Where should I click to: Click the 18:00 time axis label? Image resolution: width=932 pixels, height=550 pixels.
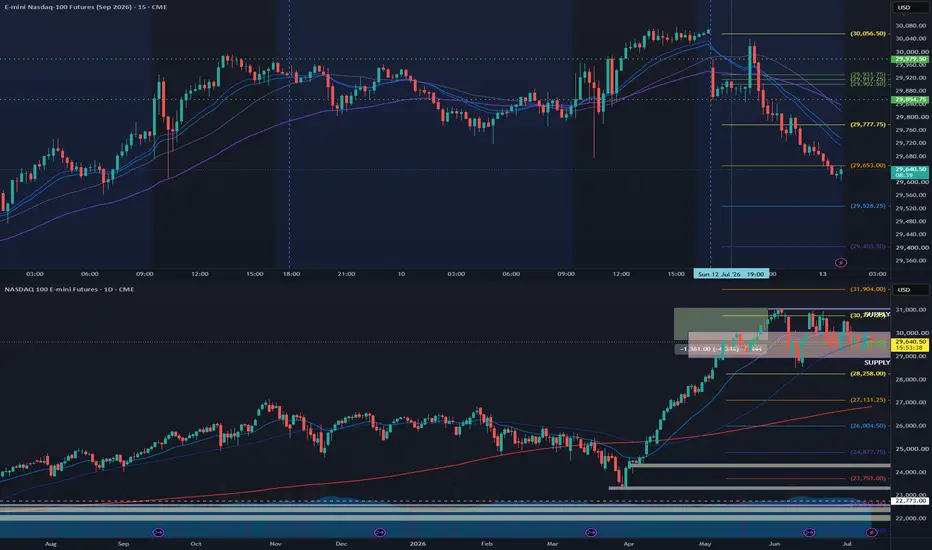pyautogui.click(x=291, y=274)
